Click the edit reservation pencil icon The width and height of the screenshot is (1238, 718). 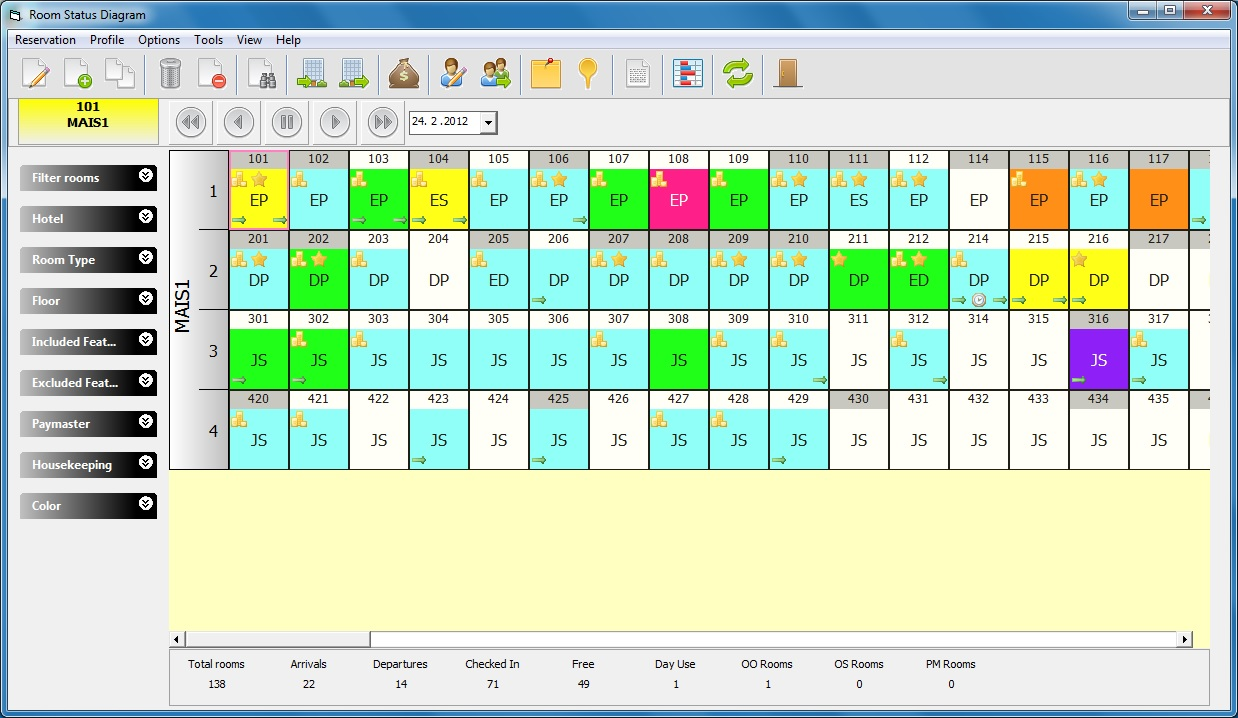coord(36,74)
